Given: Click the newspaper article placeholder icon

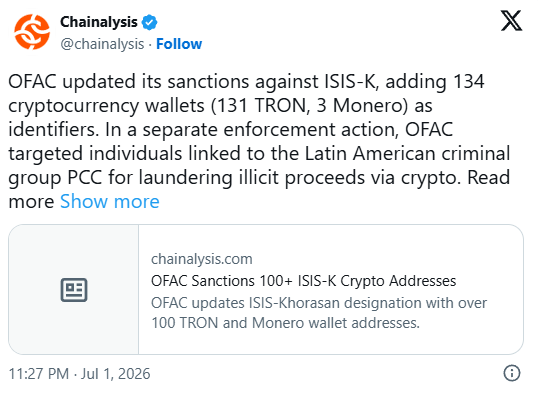Looking at the screenshot, I should click(x=74, y=290).
